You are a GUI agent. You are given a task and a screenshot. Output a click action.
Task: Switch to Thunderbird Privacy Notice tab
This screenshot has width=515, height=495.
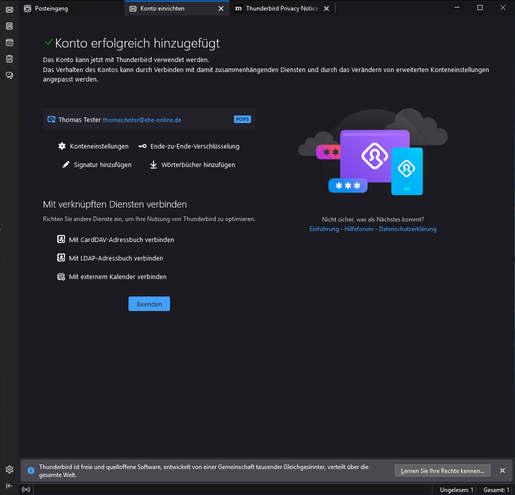[282, 9]
